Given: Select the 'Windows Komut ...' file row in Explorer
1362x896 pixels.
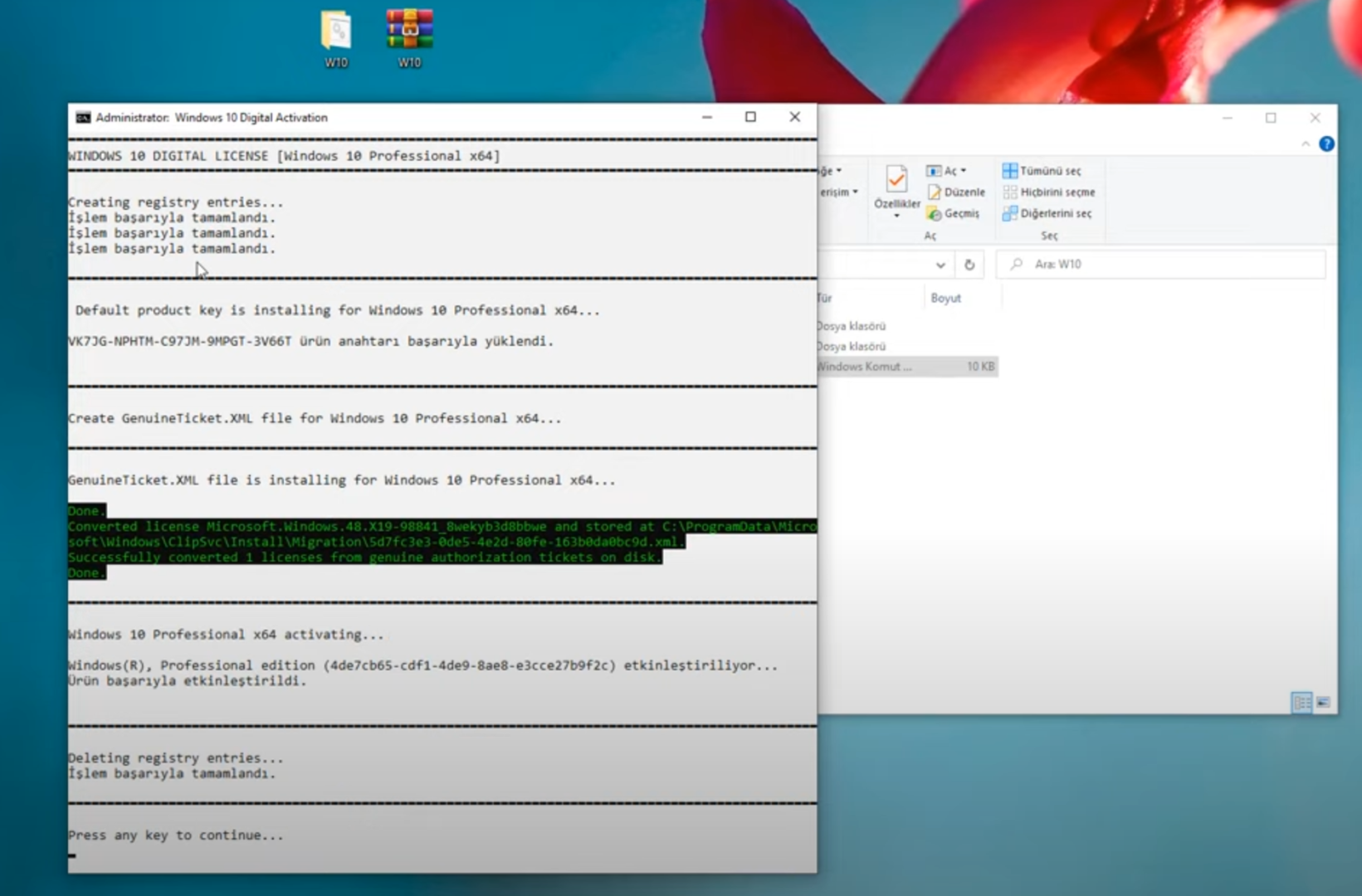Looking at the screenshot, I should coord(907,367).
